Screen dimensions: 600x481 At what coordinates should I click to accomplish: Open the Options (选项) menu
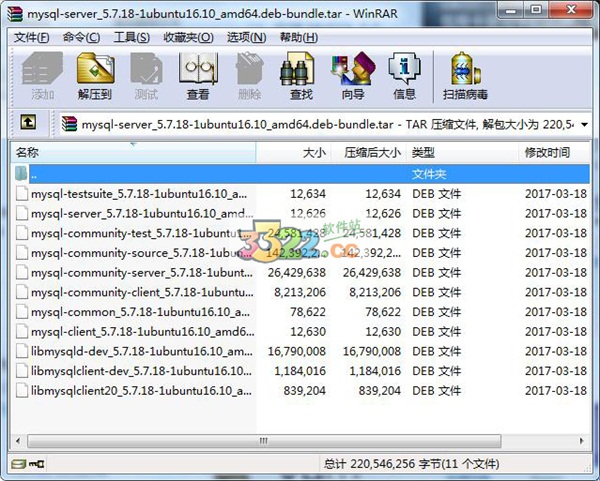pyautogui.click(x=246, y=38)
